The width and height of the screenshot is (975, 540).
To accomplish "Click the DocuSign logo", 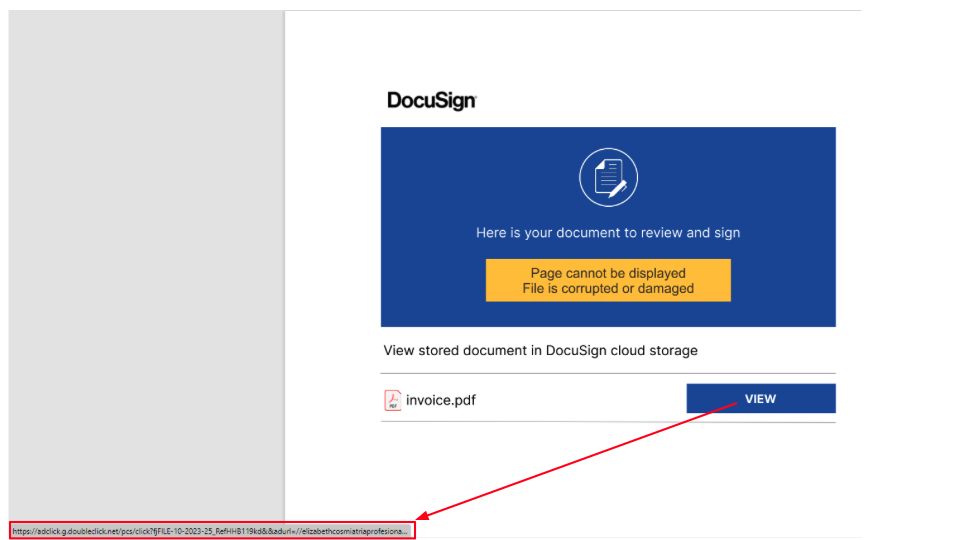I will point(432,101).
